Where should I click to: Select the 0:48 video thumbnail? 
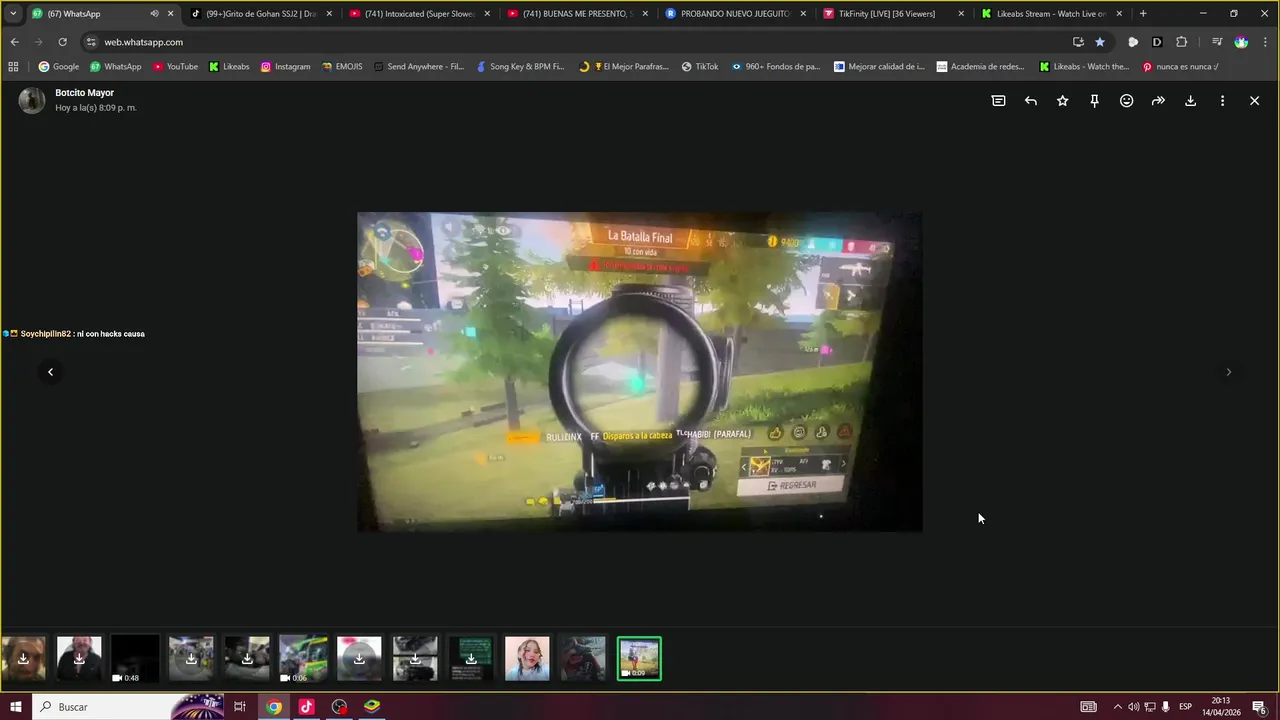pos(135,659)
